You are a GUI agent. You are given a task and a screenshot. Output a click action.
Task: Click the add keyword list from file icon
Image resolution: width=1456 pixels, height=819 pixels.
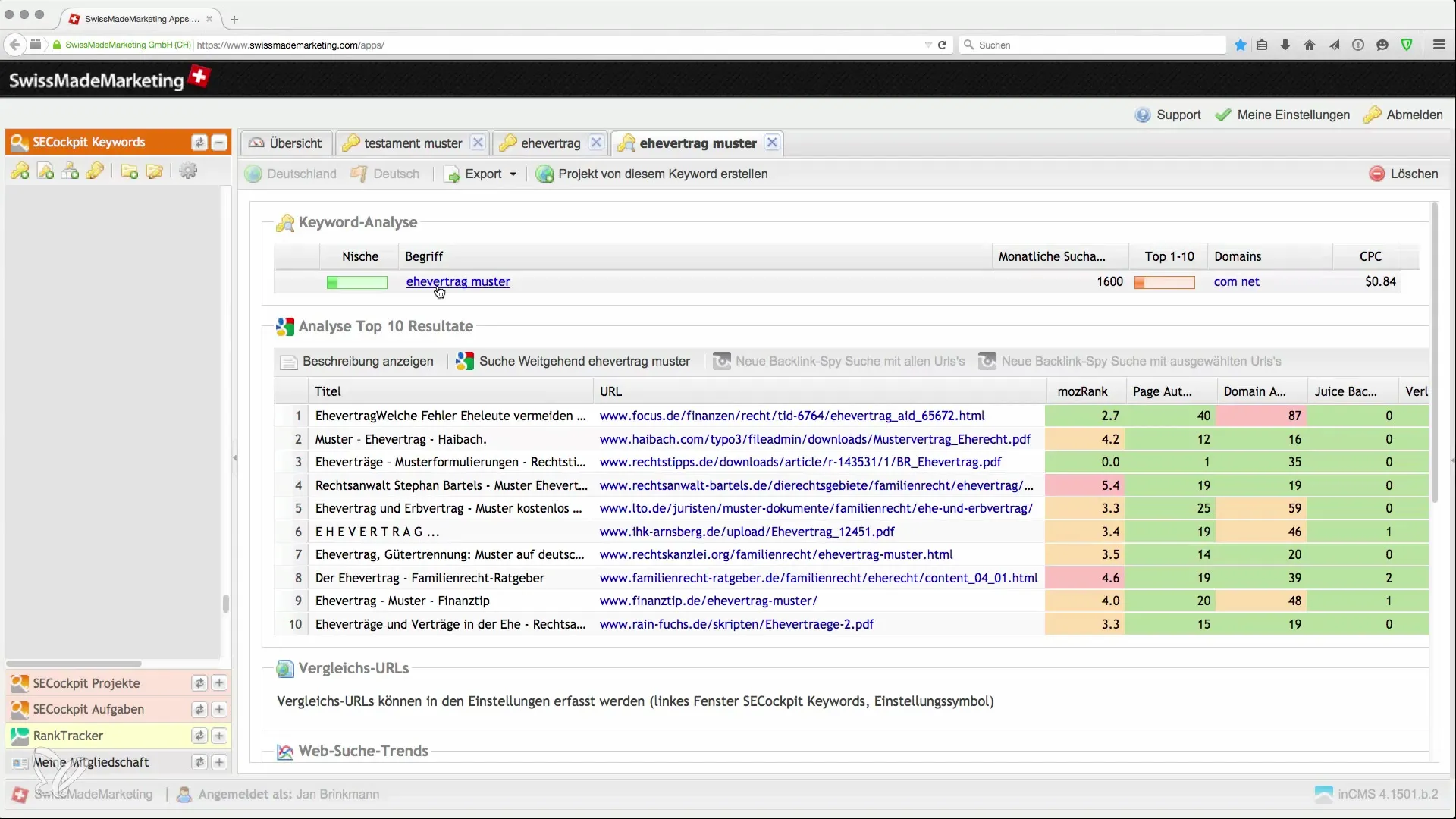click(x=45, y=171)
